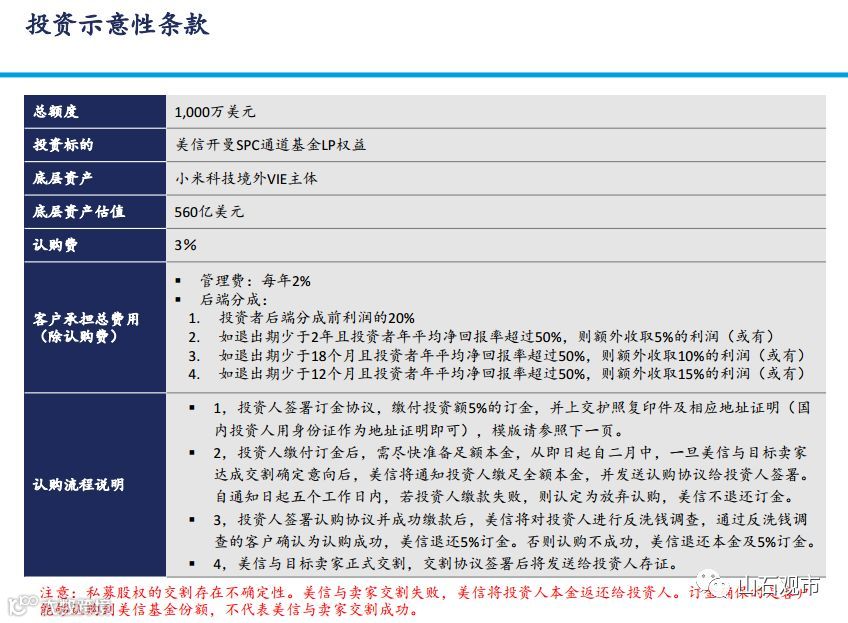The image size is (848, 623).
Task: Select the 认购流程说明 row label
Action: pos(78,485)
